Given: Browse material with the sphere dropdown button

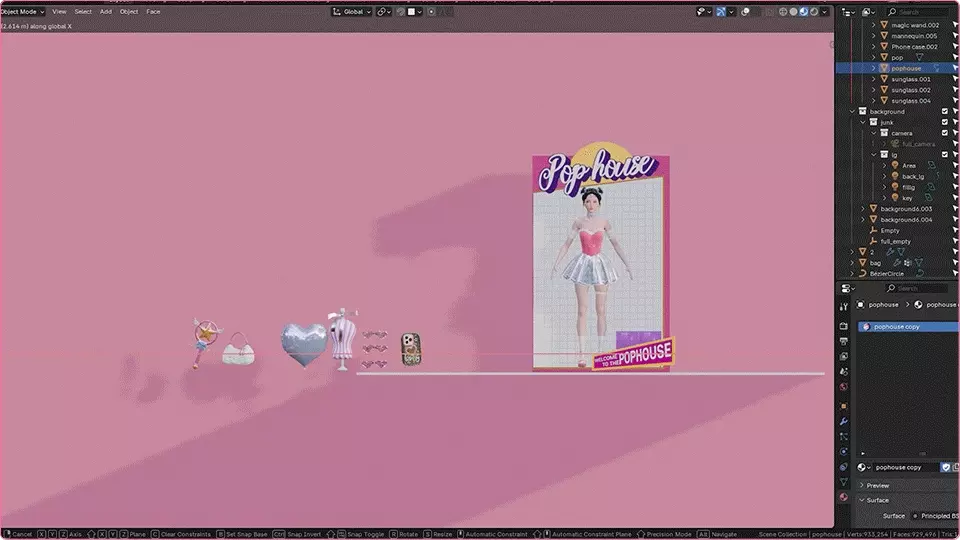Looking at the screenshot, I should tap(864, 467).
